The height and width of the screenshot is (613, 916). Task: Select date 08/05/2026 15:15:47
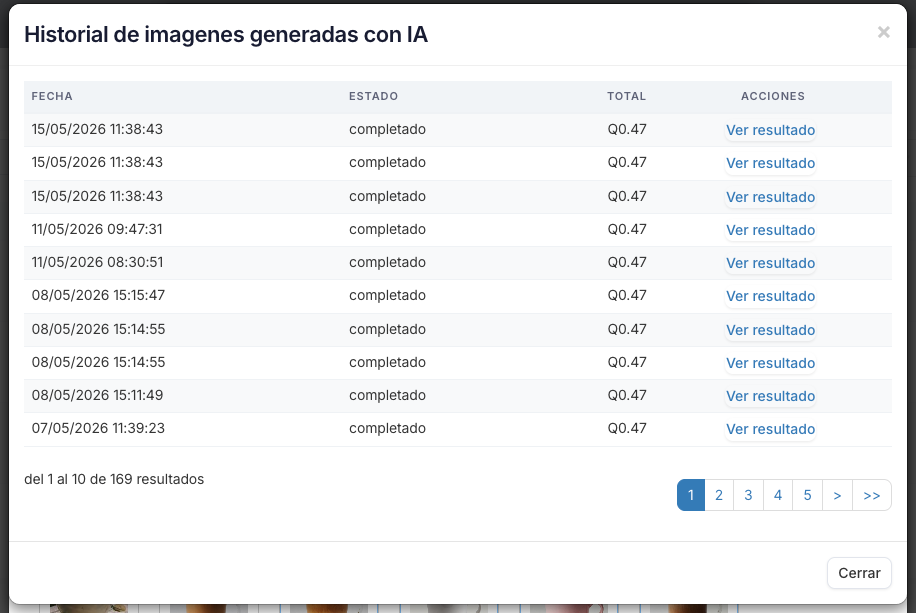(98, 295)
